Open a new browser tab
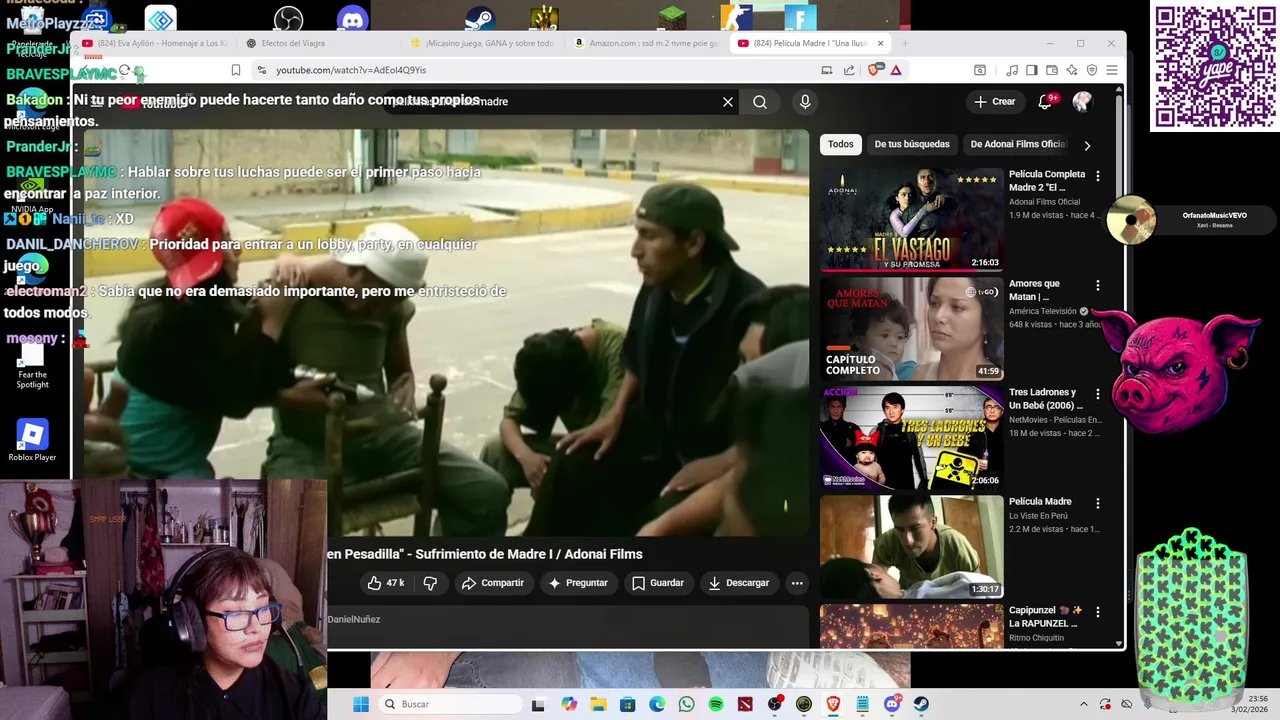1280x720 pixels. tap(904, 43)
